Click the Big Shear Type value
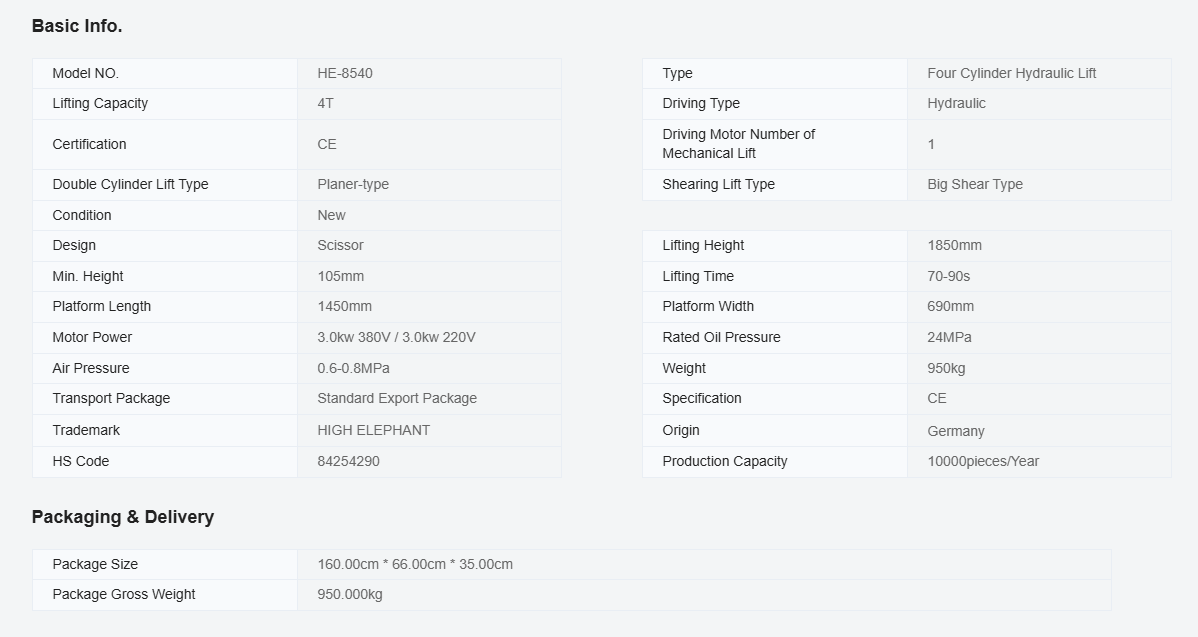The height and width of the screenshot is (637, 1198). (975, 184)
